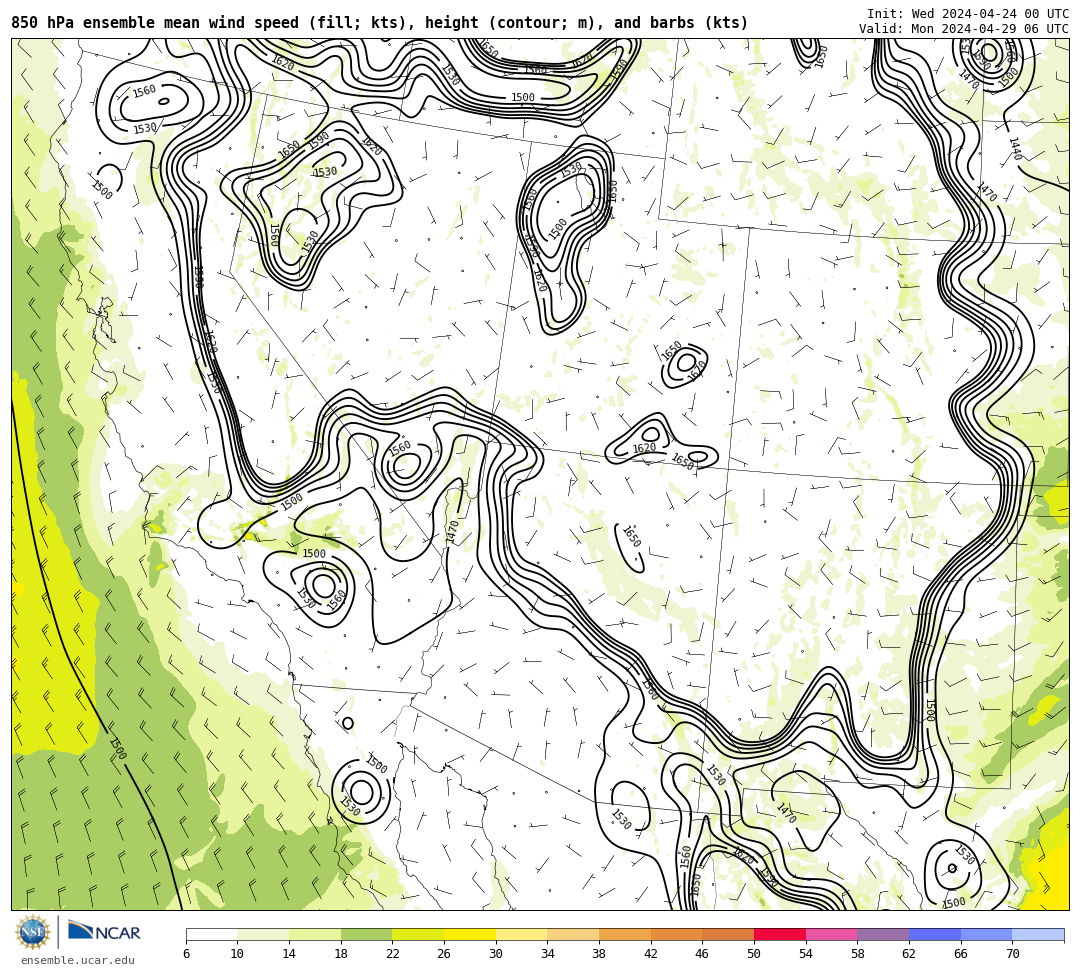Screen dimensions: 1080x973
Task: Click the NSF circular logo
Action: tap(33, 932)
